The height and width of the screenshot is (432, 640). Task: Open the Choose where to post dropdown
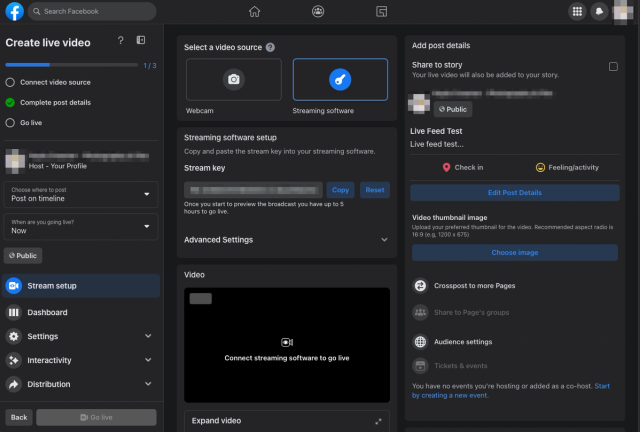click(81, 194)
